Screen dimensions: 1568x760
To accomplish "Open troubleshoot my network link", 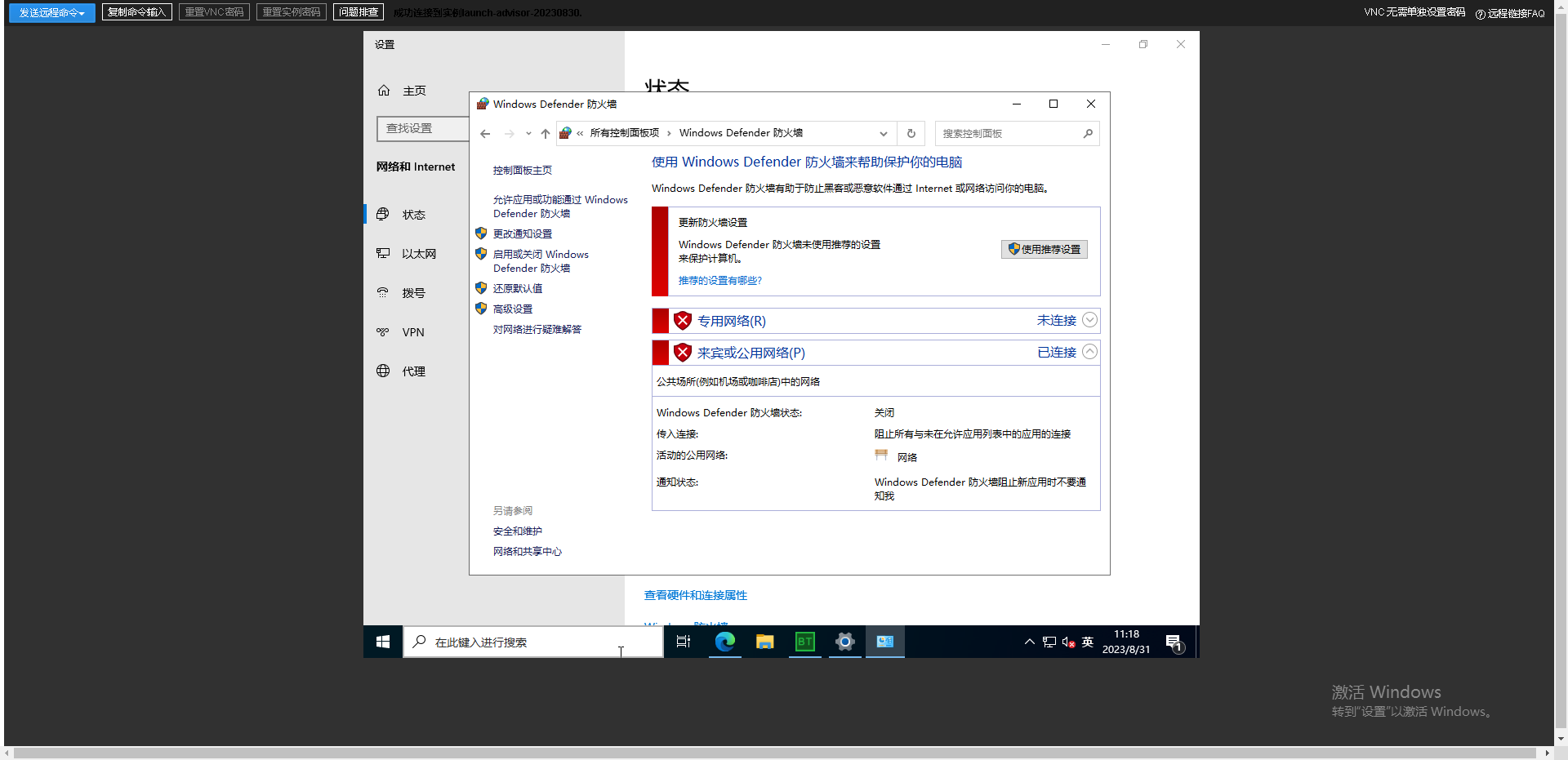I will (x=537, y=330).
